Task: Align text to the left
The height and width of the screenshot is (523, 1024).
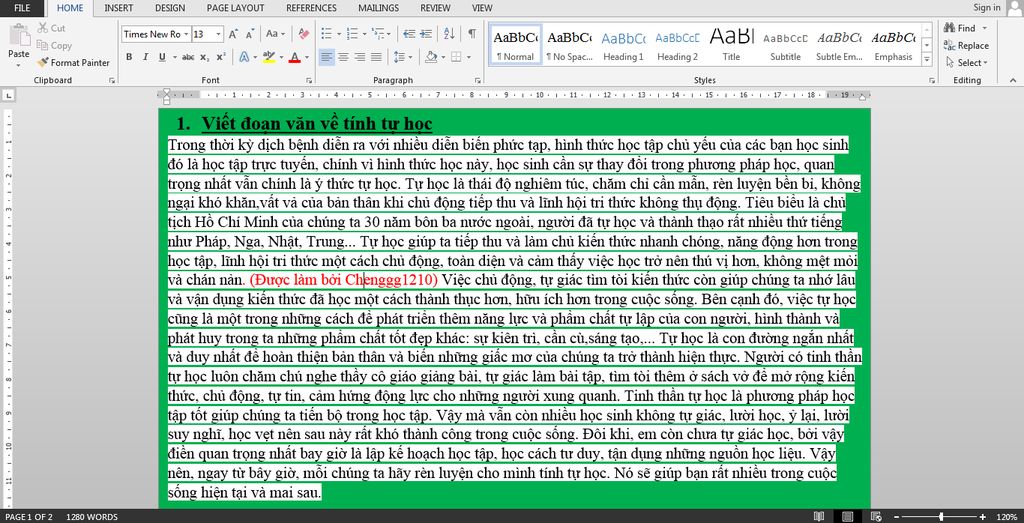Action: 327,57
